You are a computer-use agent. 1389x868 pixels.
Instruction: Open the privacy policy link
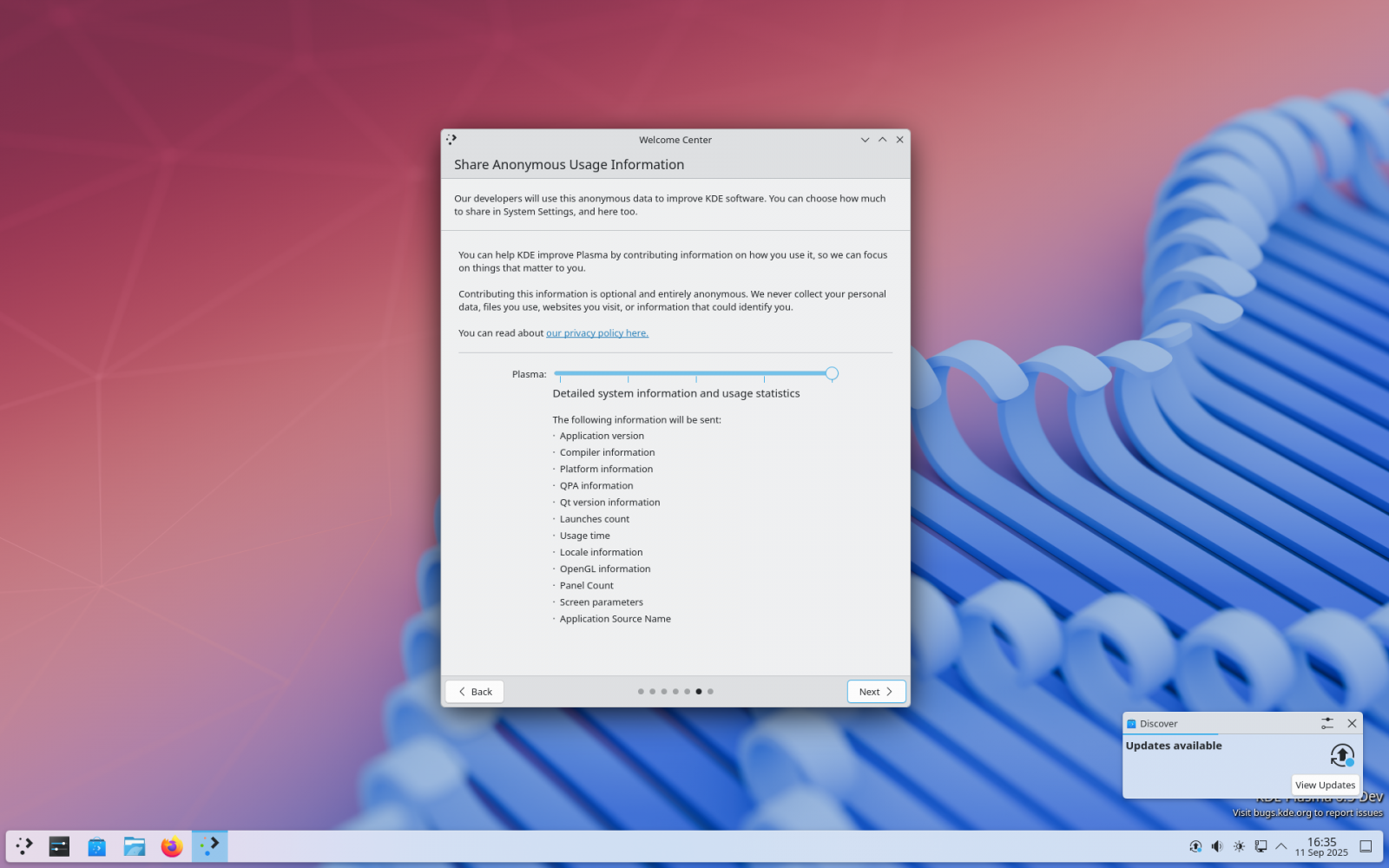597,333
